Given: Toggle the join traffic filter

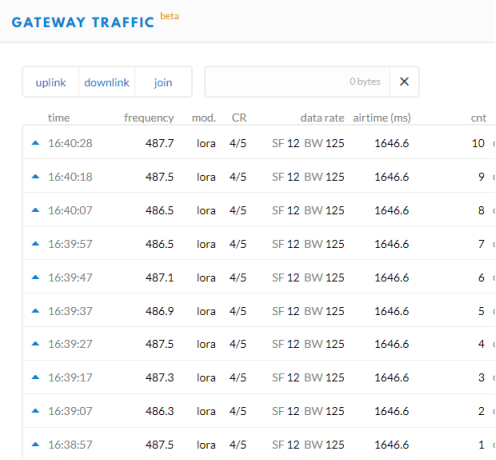Looking at the screenshot, I should (163, 82).
